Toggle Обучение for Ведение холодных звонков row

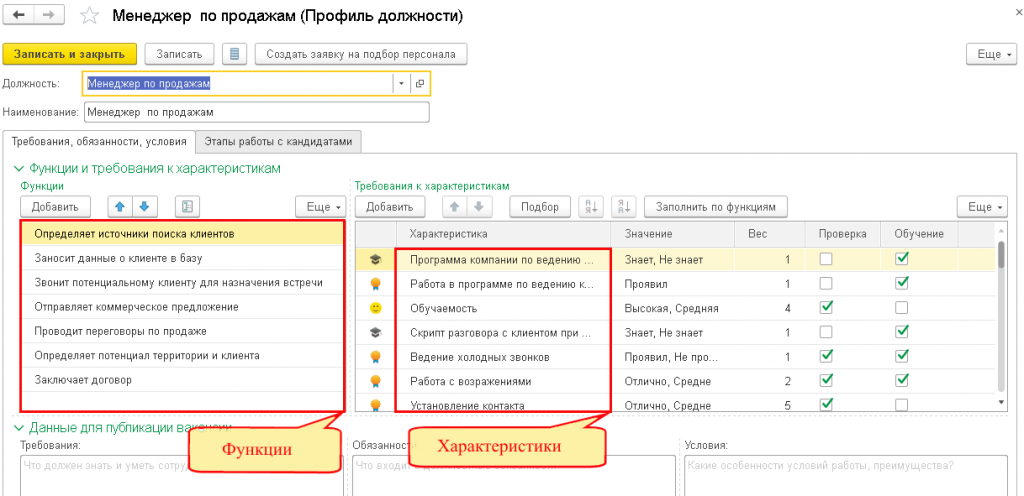click(x=902, y=356)
